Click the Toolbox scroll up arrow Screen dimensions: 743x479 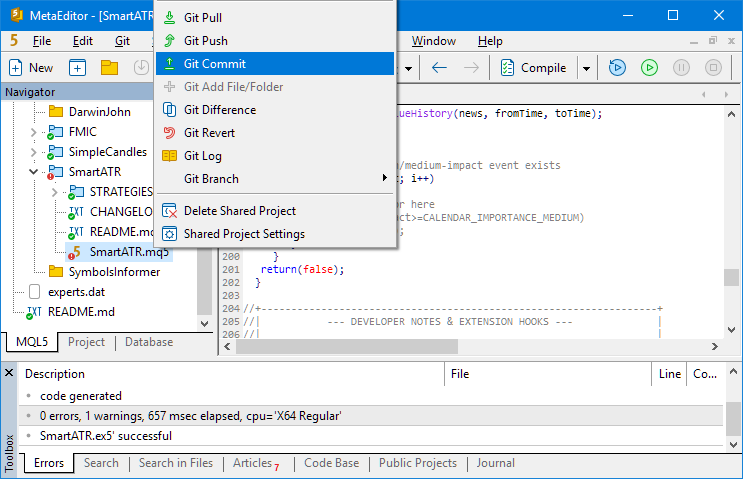(733, 371)
